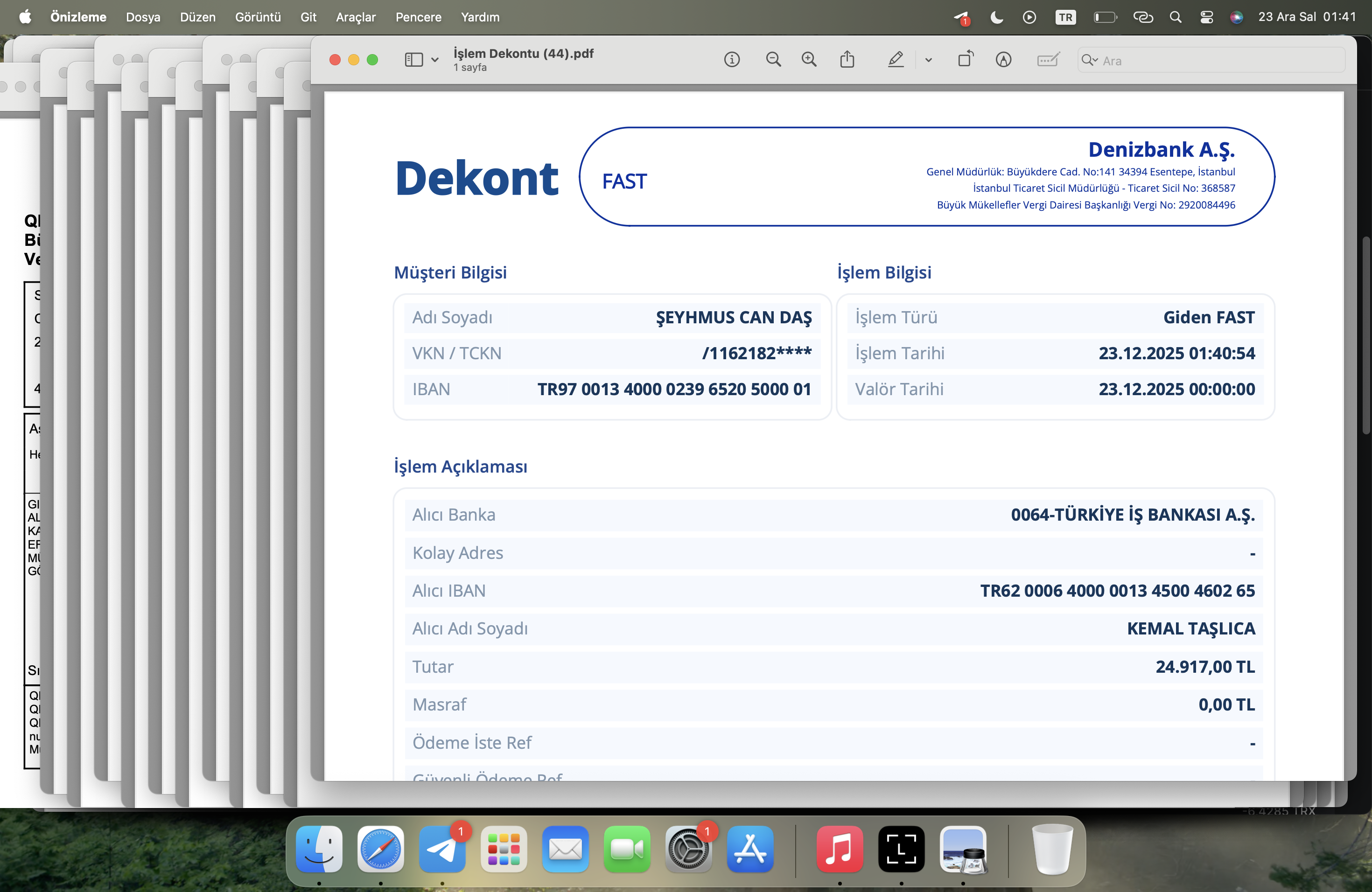Launch Siri from the menu bar

[1236, 17]
